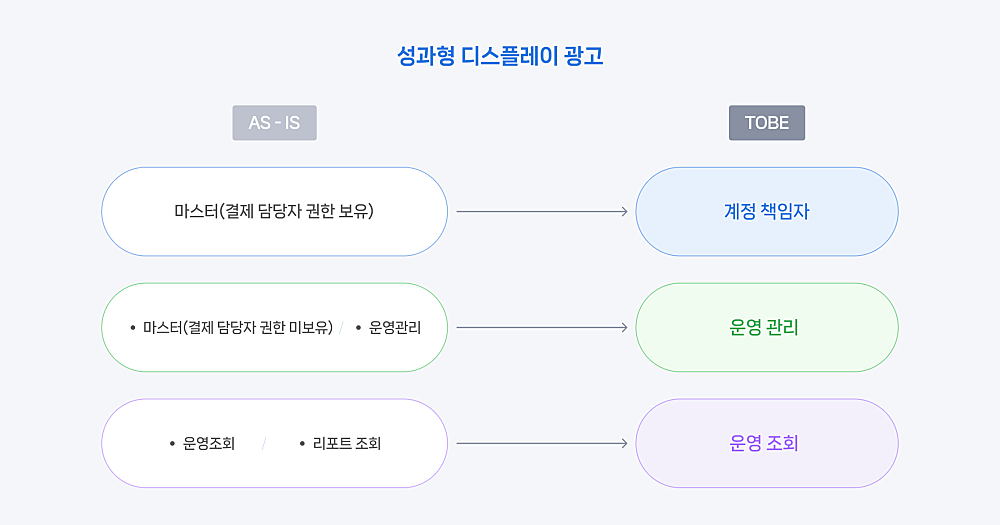Click 마스터(결제 담당자 권한 보유) pill
This screenshot has height=525, width=1000.
click(274, 212)
